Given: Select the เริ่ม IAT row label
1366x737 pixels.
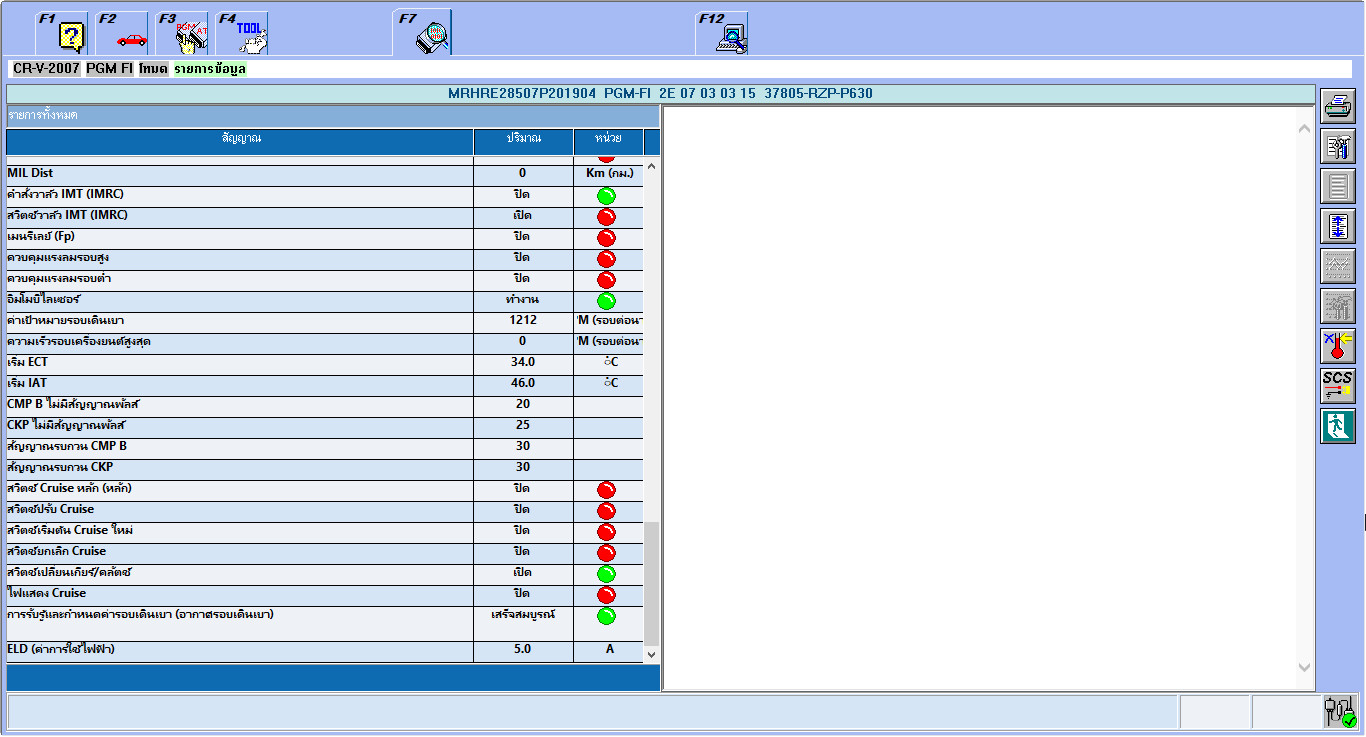Looking at the screenshot, I should point(27,383).
